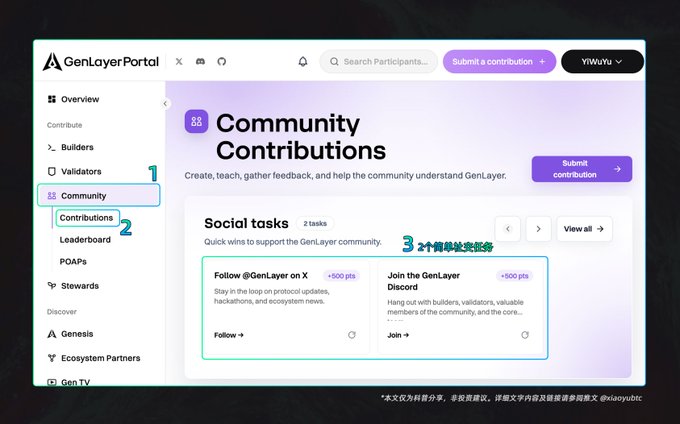
Task: Collapse the sidebar with the chevron handle
Action: (x=165, y=104)
